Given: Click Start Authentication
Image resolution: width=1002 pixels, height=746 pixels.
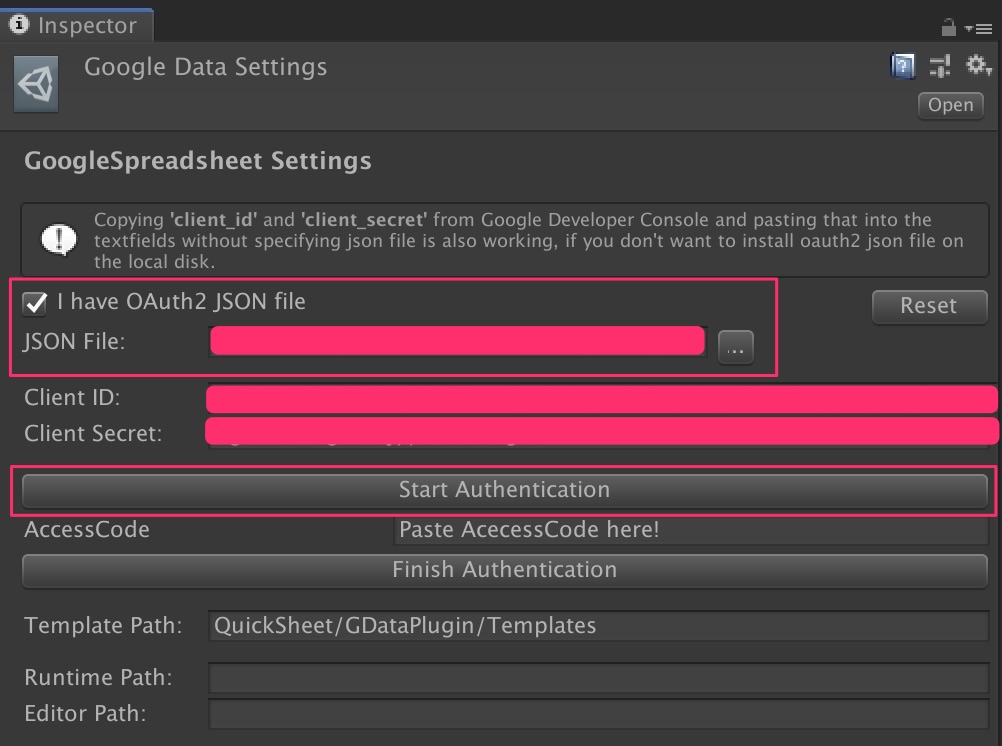Looking at the screenshot, I should point(504,490).
